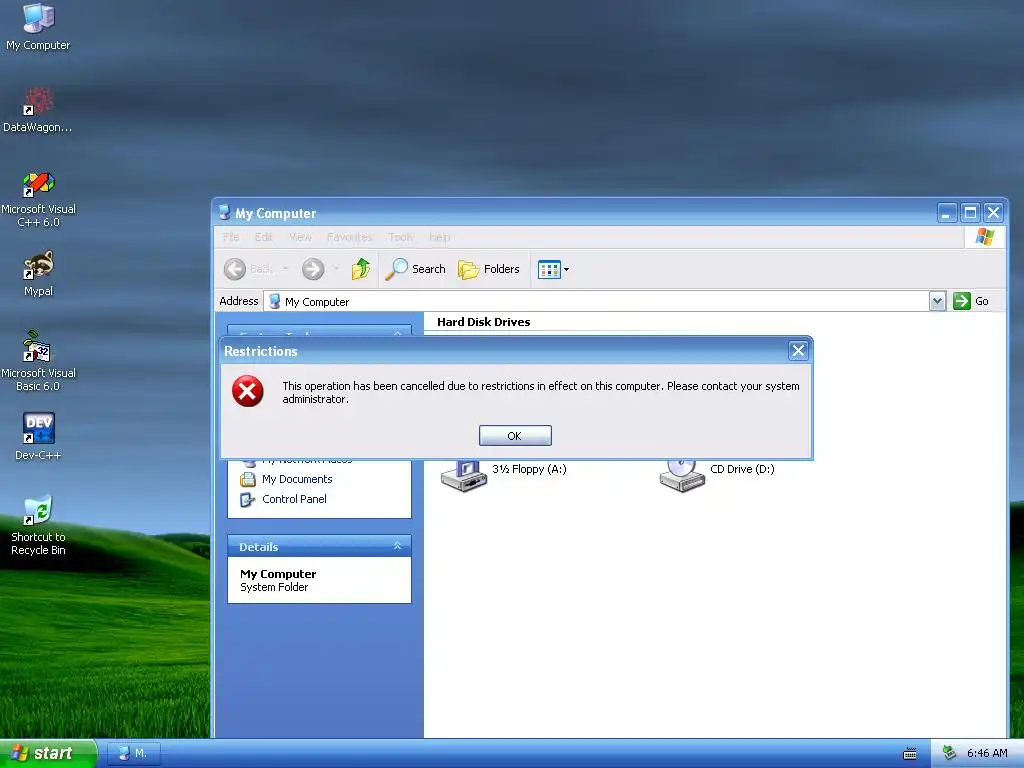Click OK in the Restrictions dialog
The width and height of the screenshot is (1024, 768).
515,436
